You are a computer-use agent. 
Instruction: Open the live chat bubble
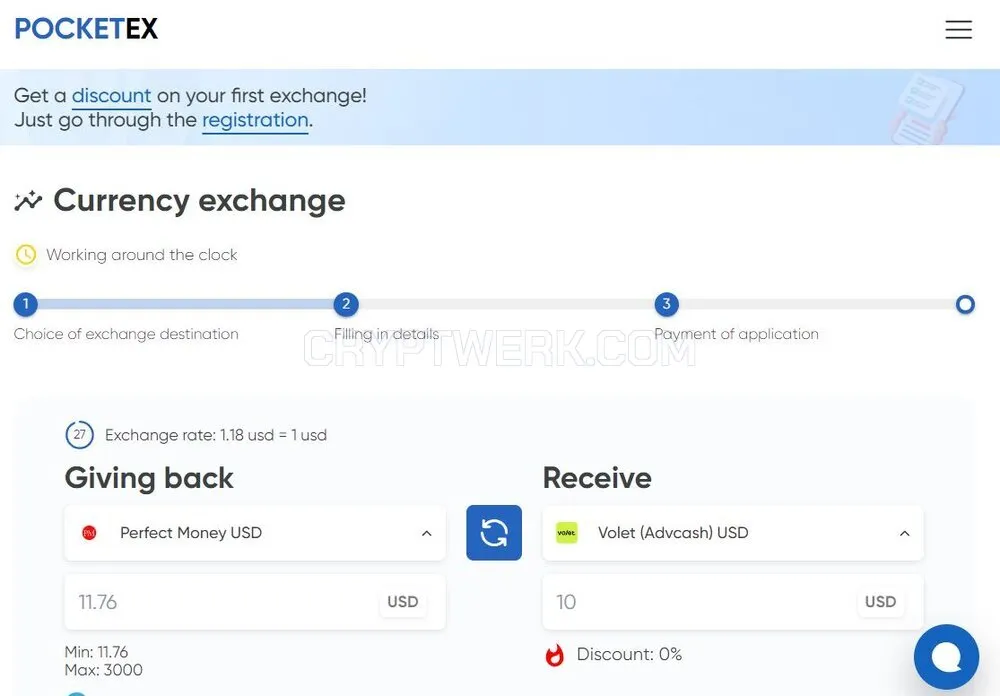click(946, 656)
